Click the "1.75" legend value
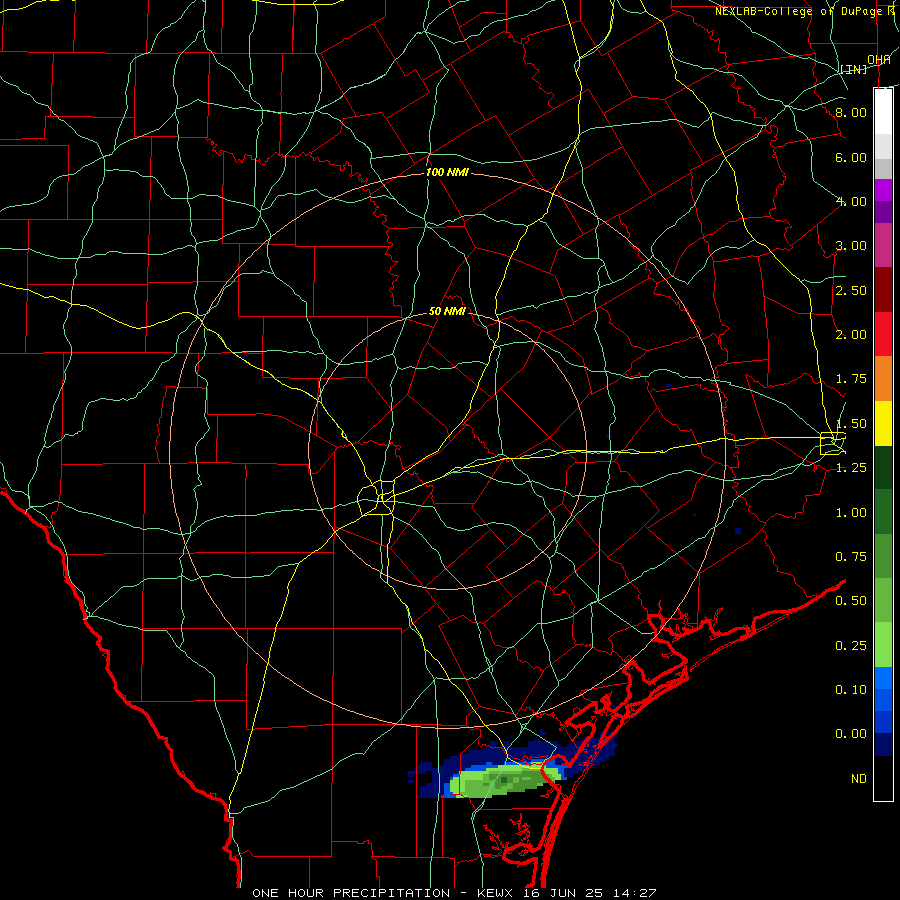The width and height of the screenshot is (900, 900). pos(851,379)
